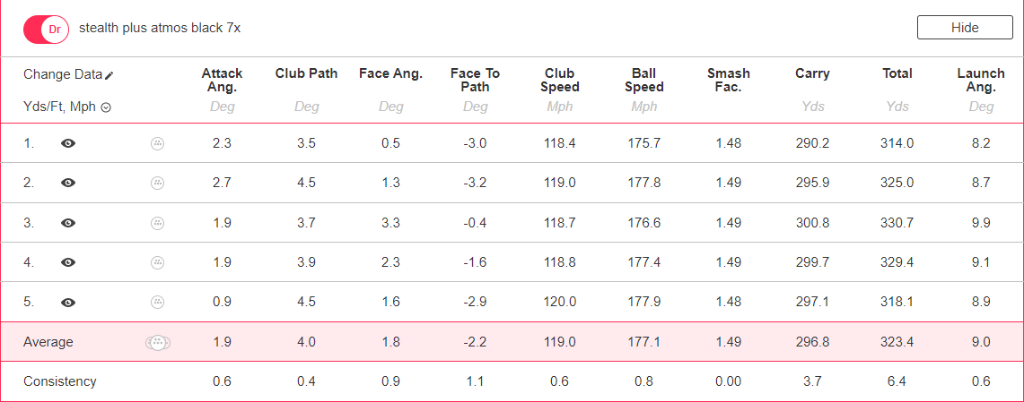Hide shot 5 using its eye icon
This screenshot has width=1024, height=402.
[68, 302]
